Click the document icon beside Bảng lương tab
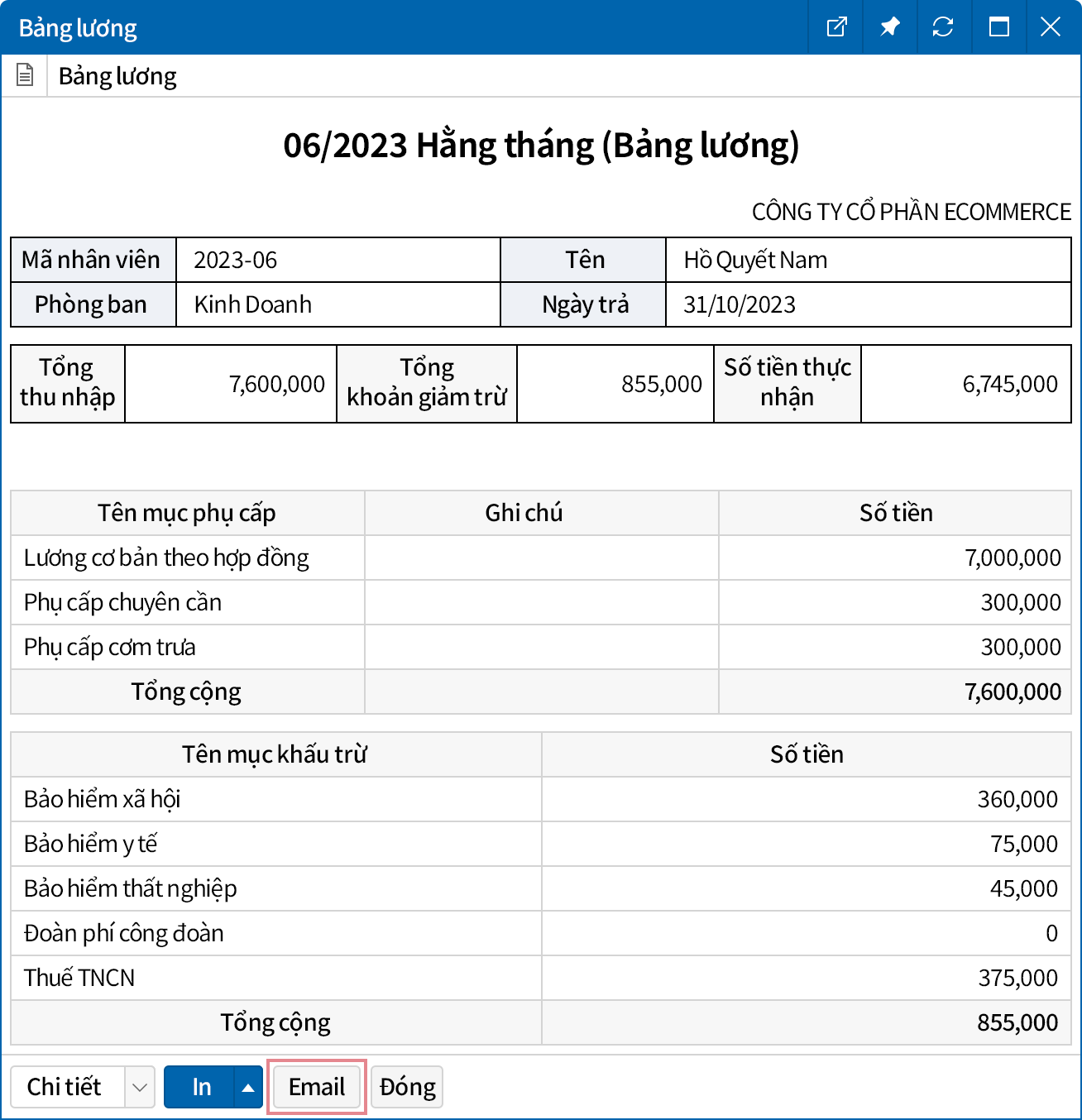This screenshot has height=1120, width=1082. 25,76
